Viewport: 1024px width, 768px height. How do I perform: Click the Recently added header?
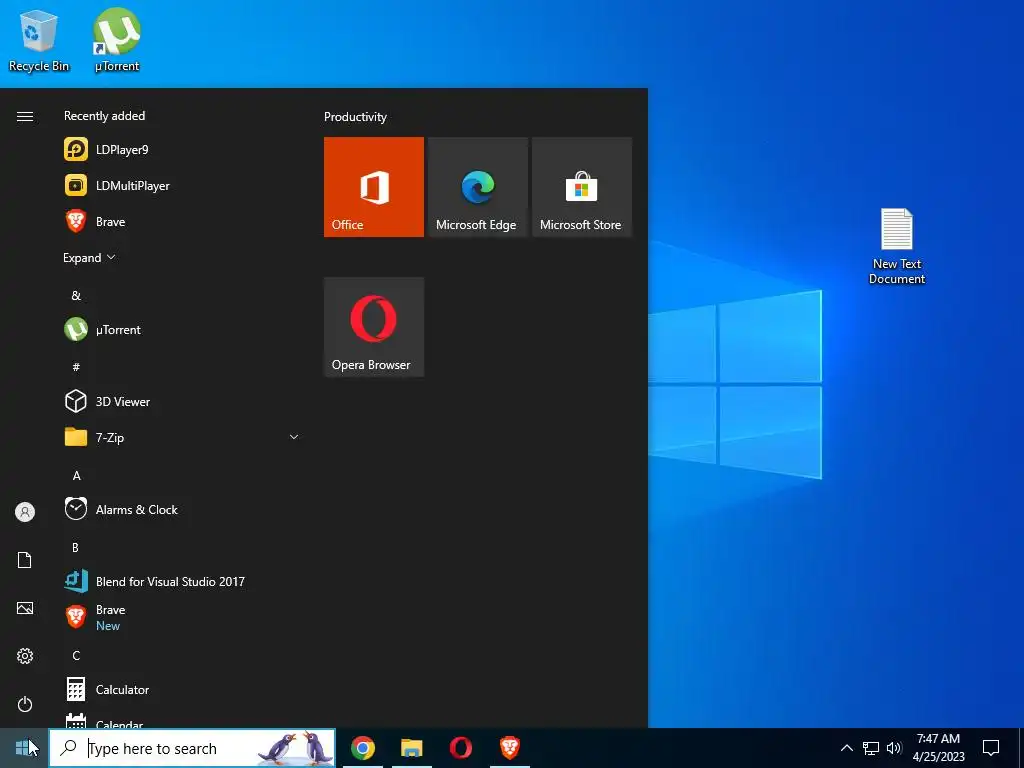[104, 116]
